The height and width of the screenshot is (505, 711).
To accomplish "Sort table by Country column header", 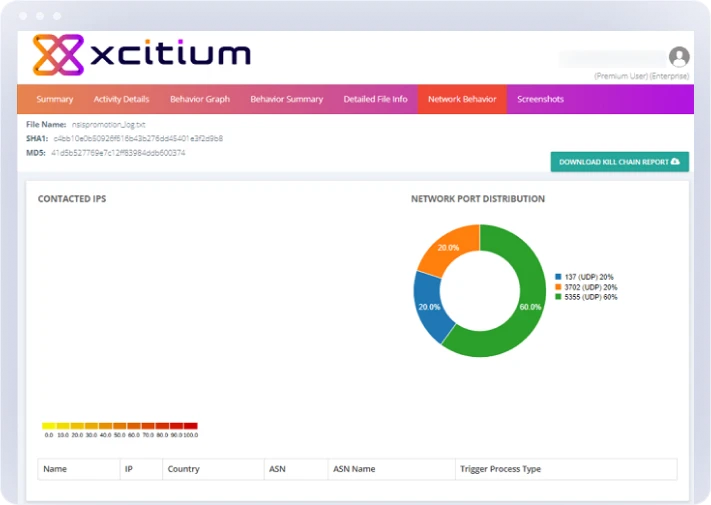I will (183, 469).
